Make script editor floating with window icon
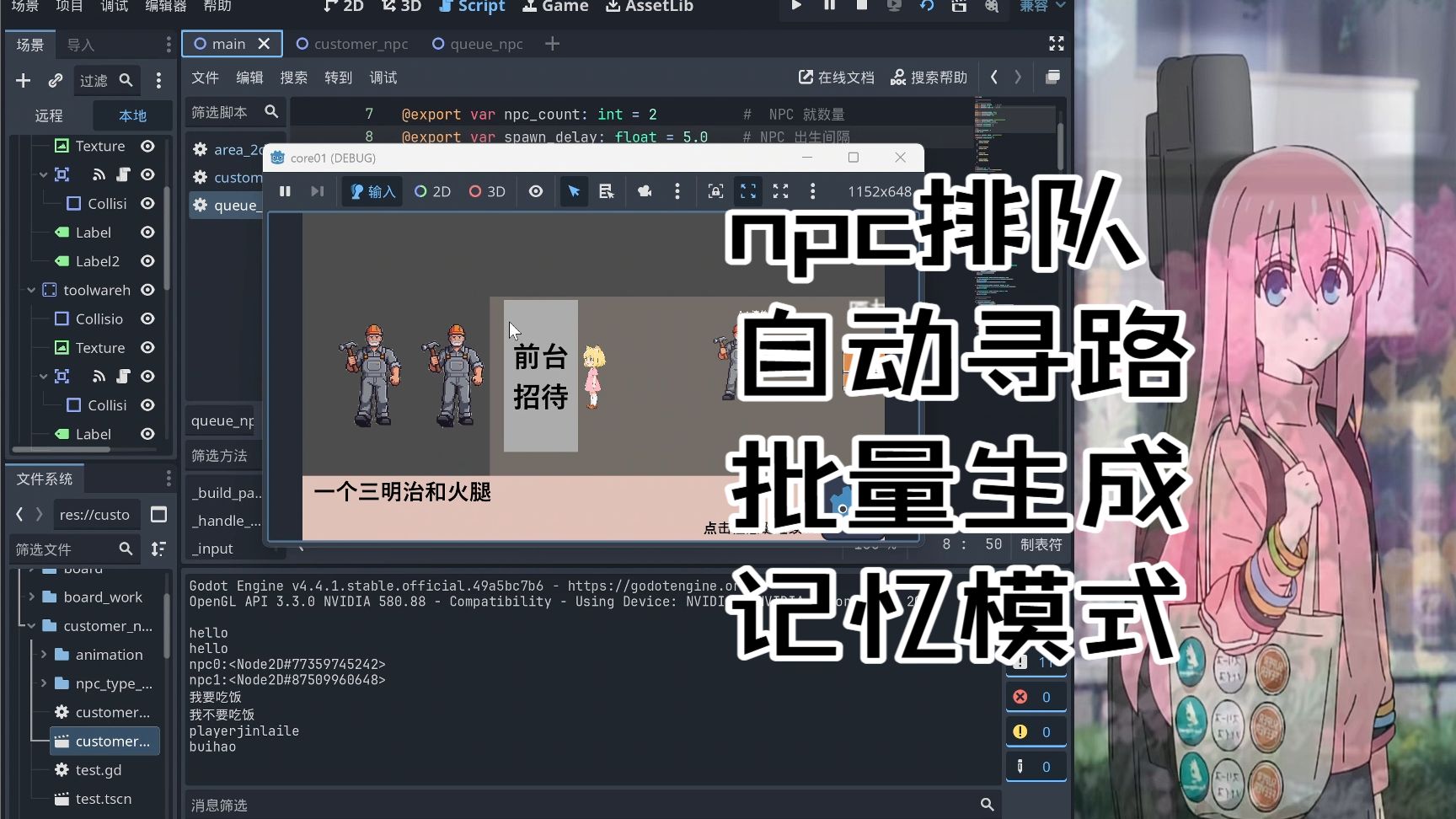Image resolution: width=1456 pixels, height=819 pixels. (x=1052, y=78)
